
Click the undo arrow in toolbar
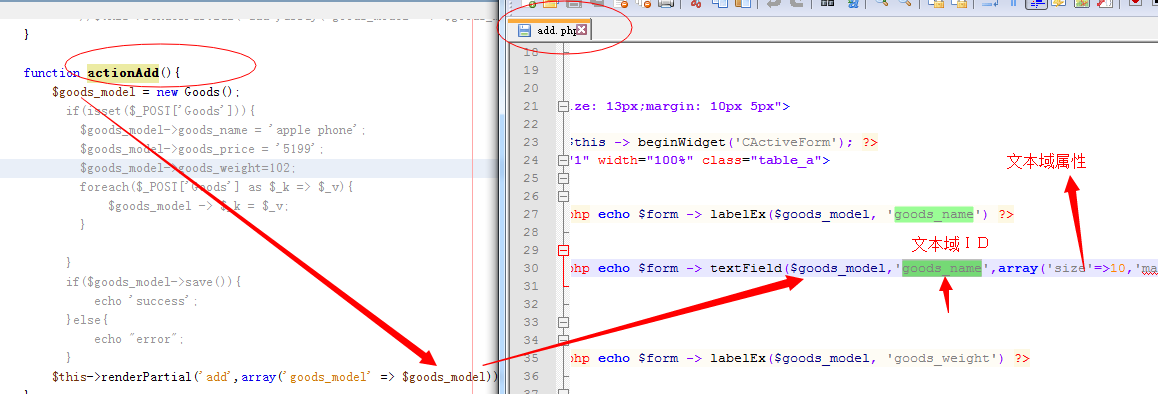774,4
